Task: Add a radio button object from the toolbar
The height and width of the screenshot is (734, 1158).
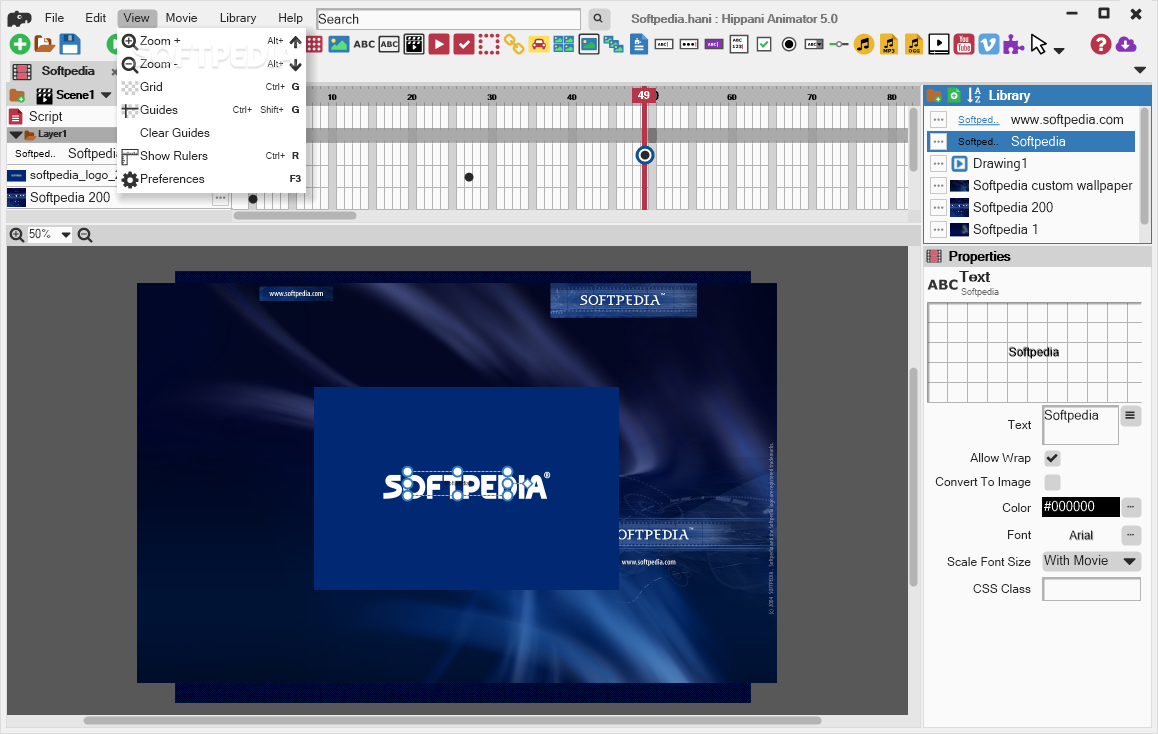Action: 789,44
